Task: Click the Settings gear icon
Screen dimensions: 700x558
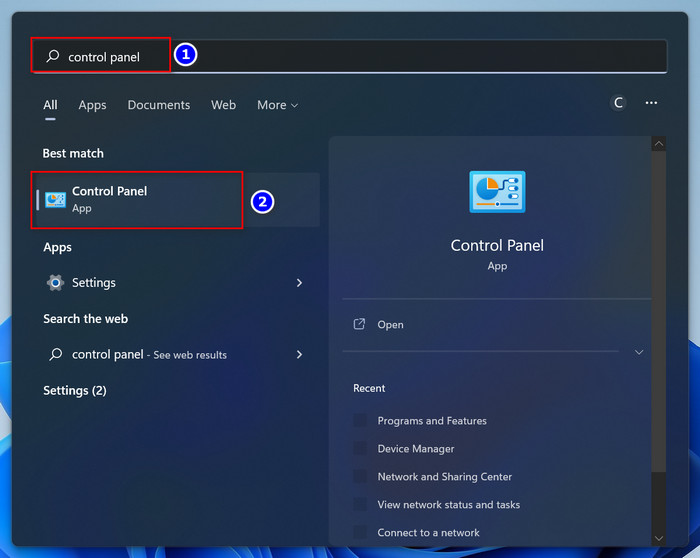Action: (x=55, y=283)
